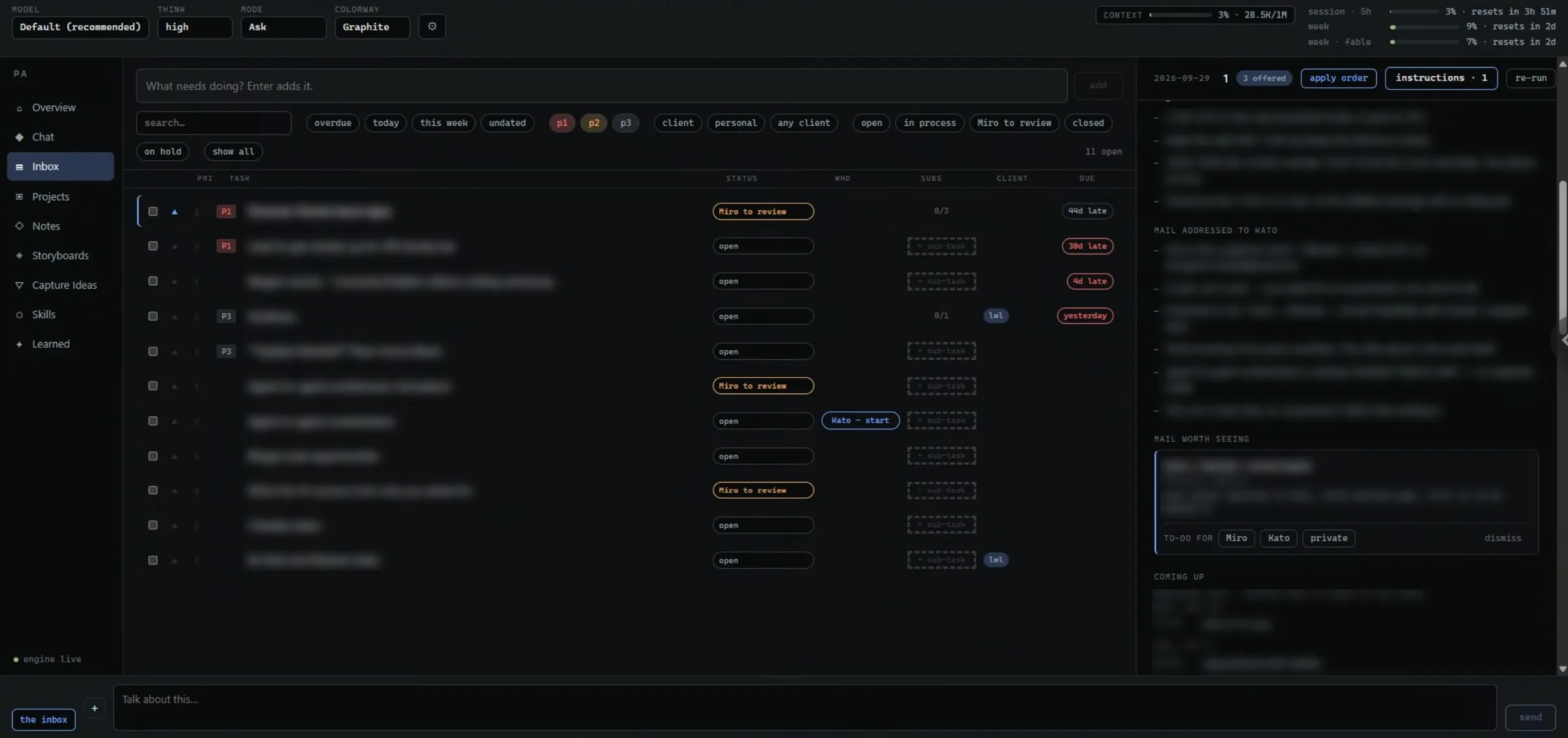Open the Model dropdown Default (recommended)

pyautogui.click(x=80, y=27)
